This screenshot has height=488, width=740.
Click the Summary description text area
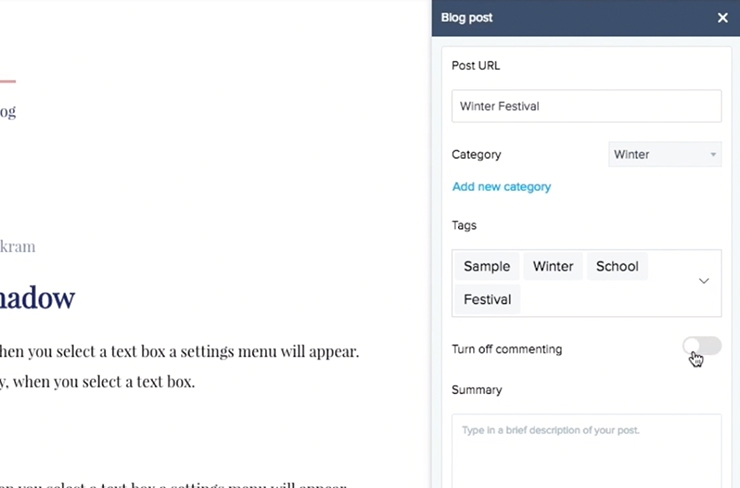[x=586, y=451]
